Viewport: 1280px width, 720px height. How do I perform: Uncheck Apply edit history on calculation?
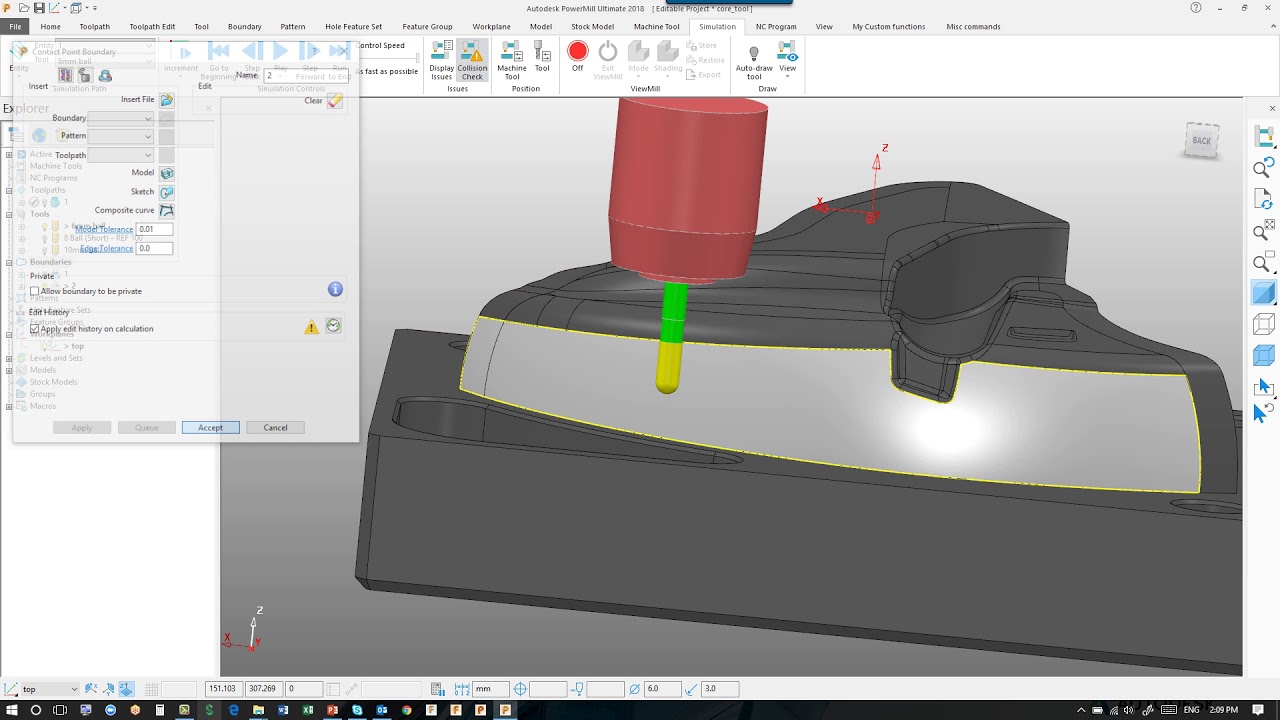(35, 329)
